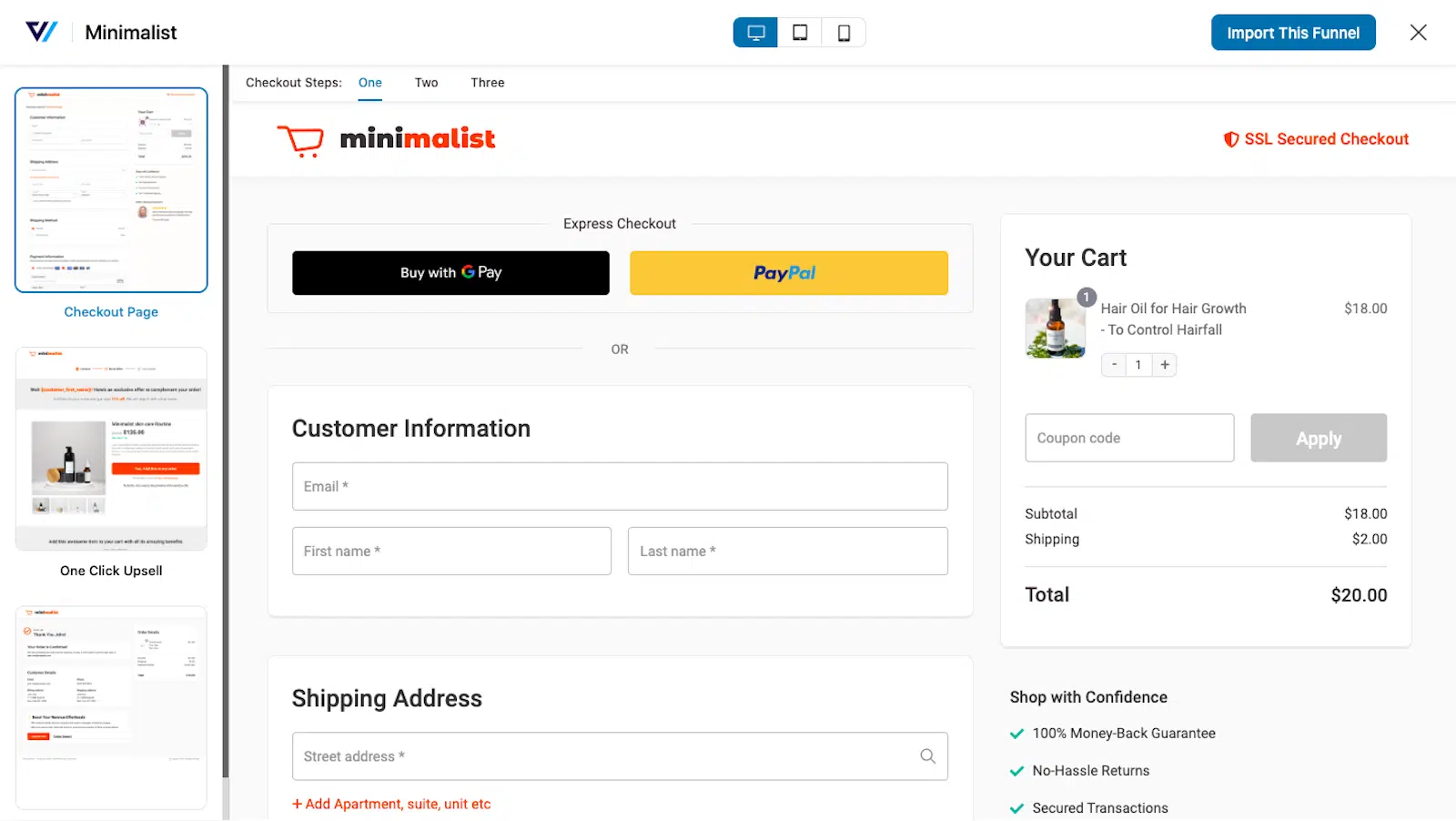Focus the Email input field
The width and height of the screenshot is (1456, 821).
(x=620, y=487)
